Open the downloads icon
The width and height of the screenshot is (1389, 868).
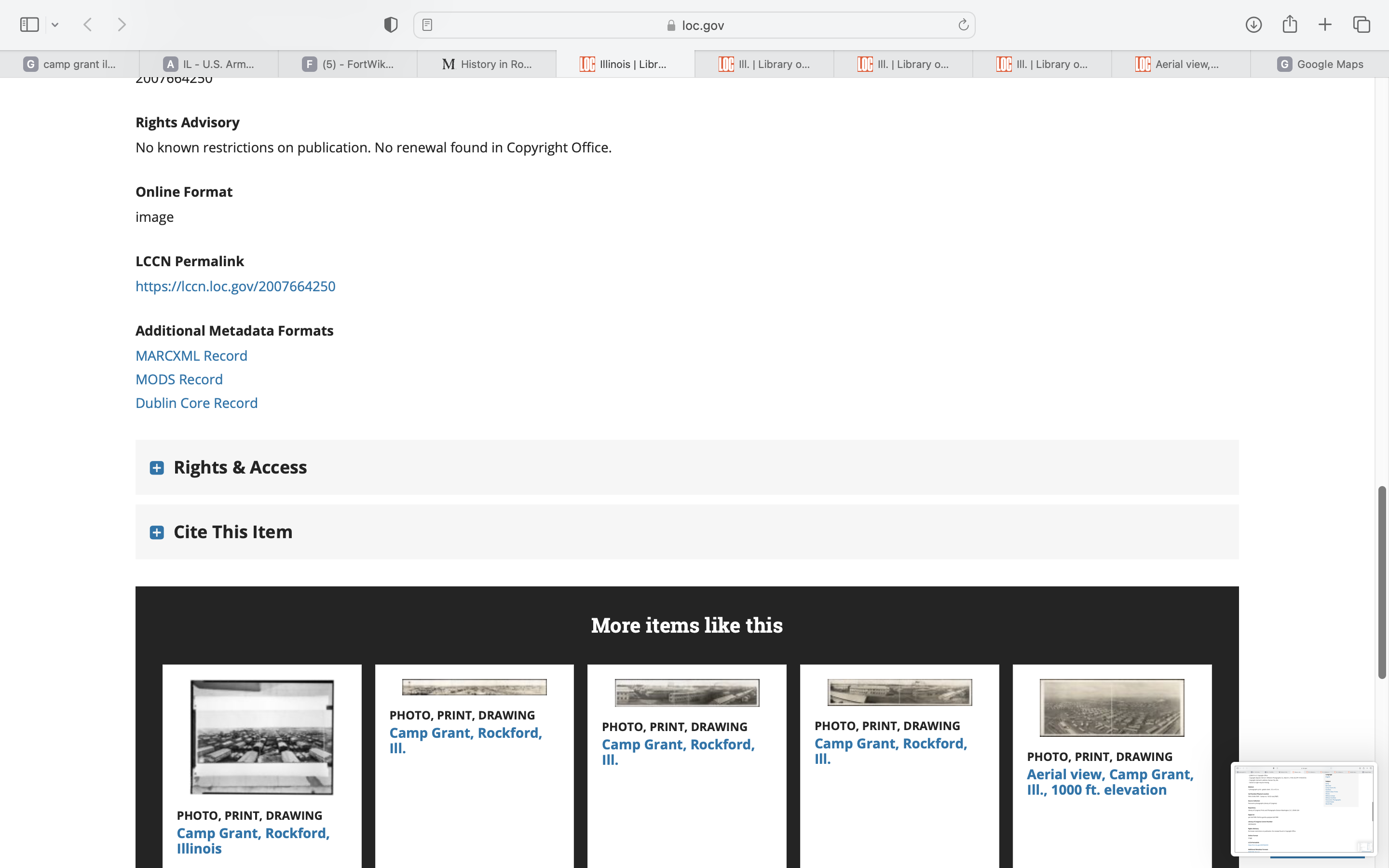tap(1253, 25)
